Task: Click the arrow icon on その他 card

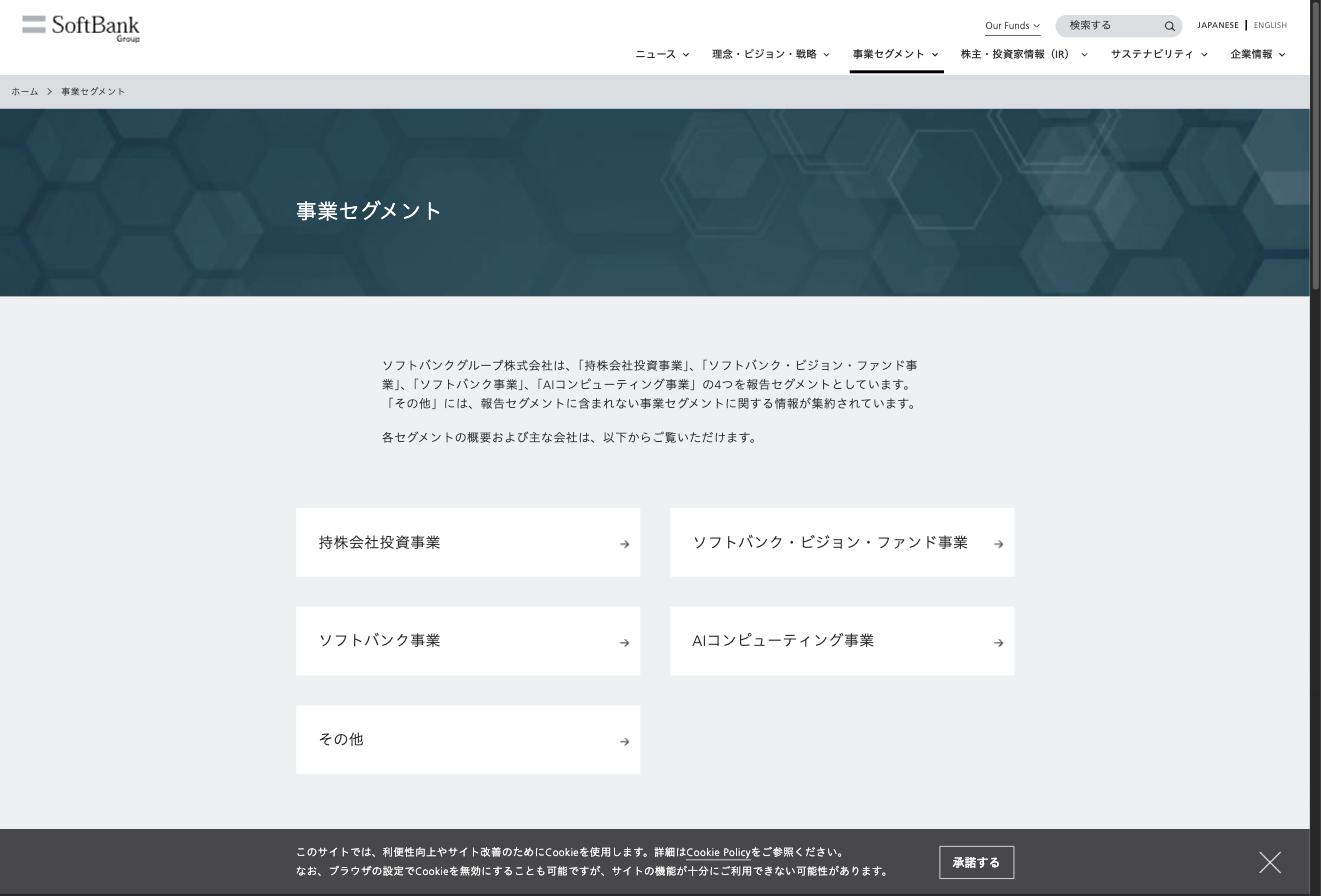Action: coord(624,741)
